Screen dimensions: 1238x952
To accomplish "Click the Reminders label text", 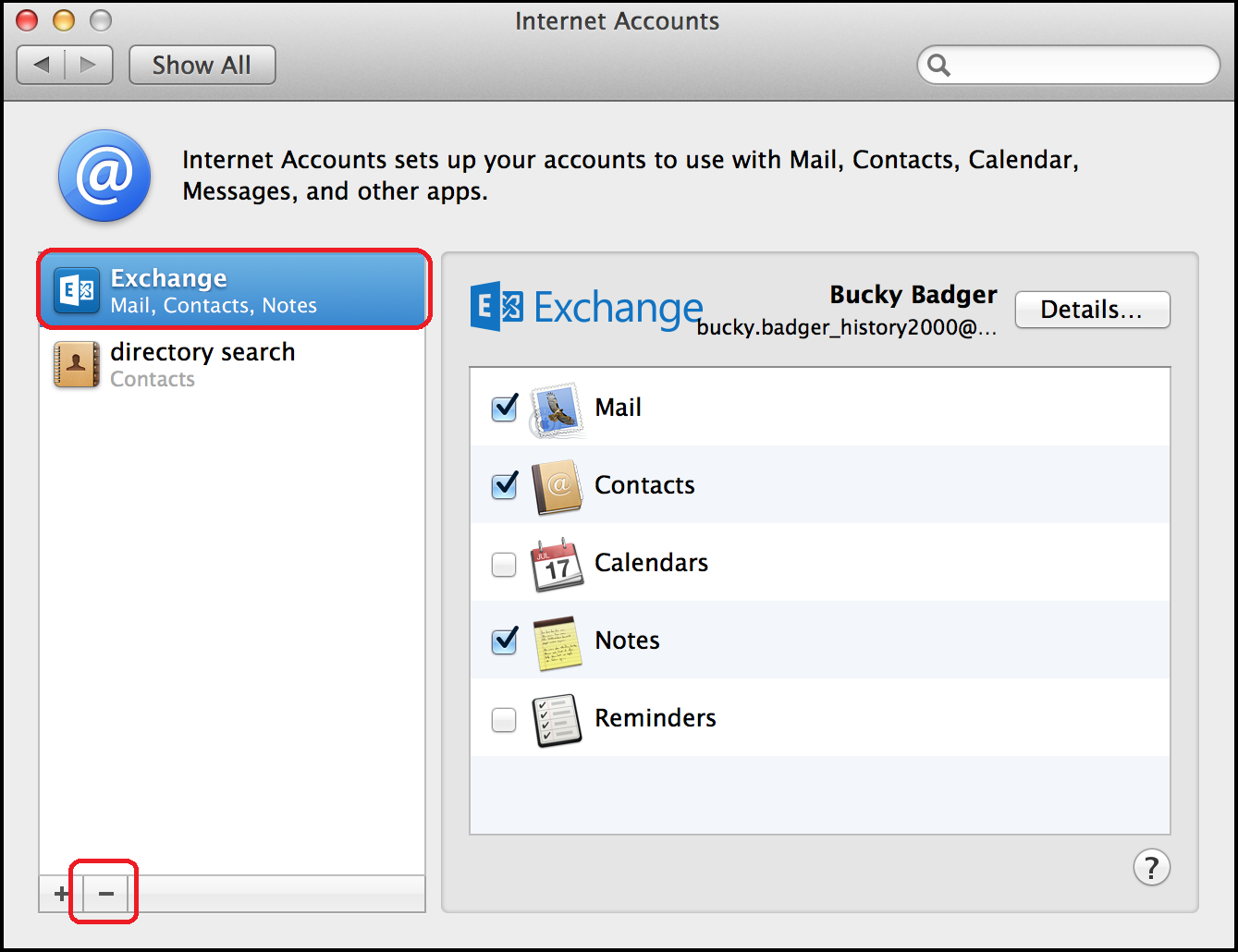I will tap(656, 718).
